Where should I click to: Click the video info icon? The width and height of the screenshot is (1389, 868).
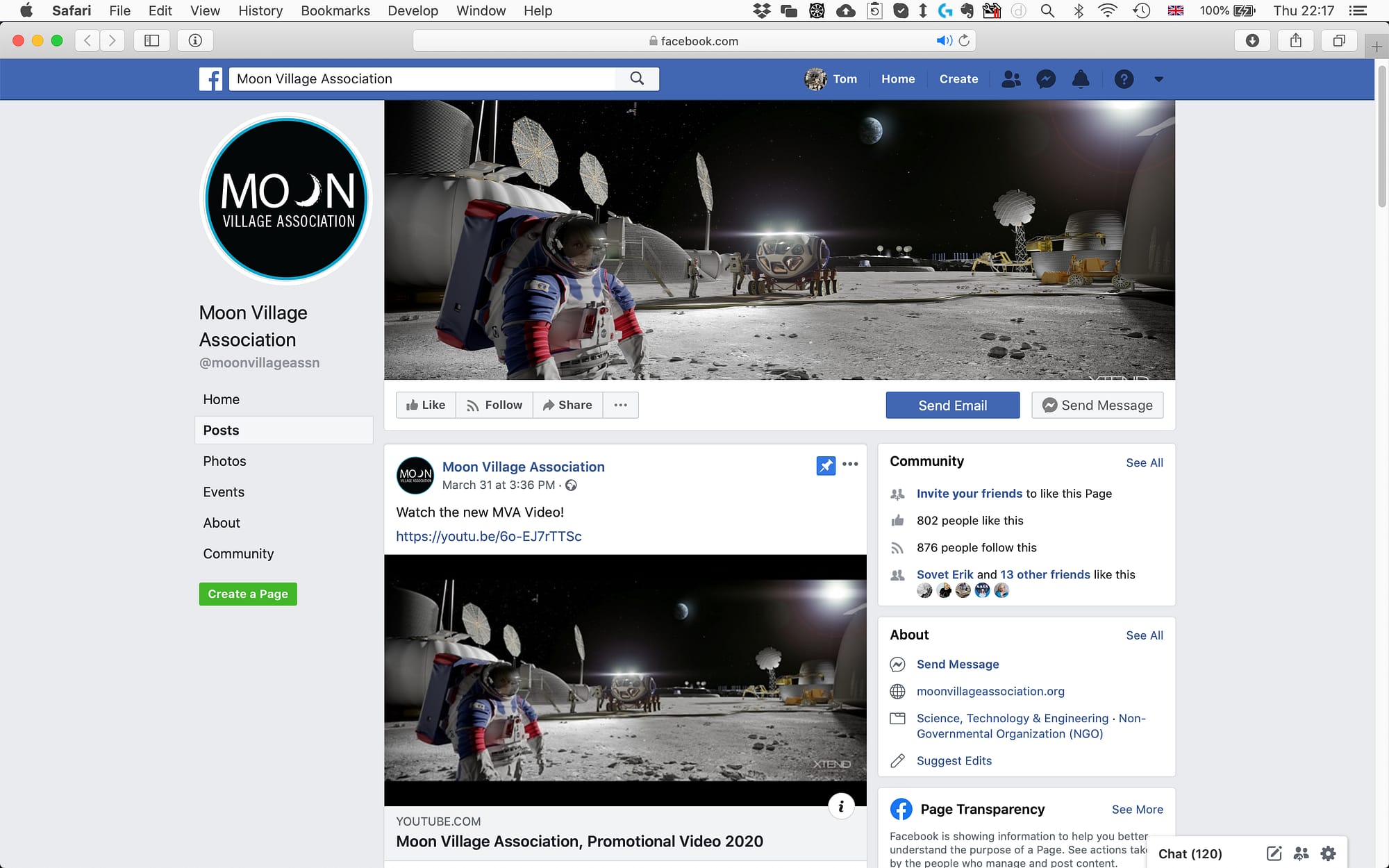(x=841, y=806)
